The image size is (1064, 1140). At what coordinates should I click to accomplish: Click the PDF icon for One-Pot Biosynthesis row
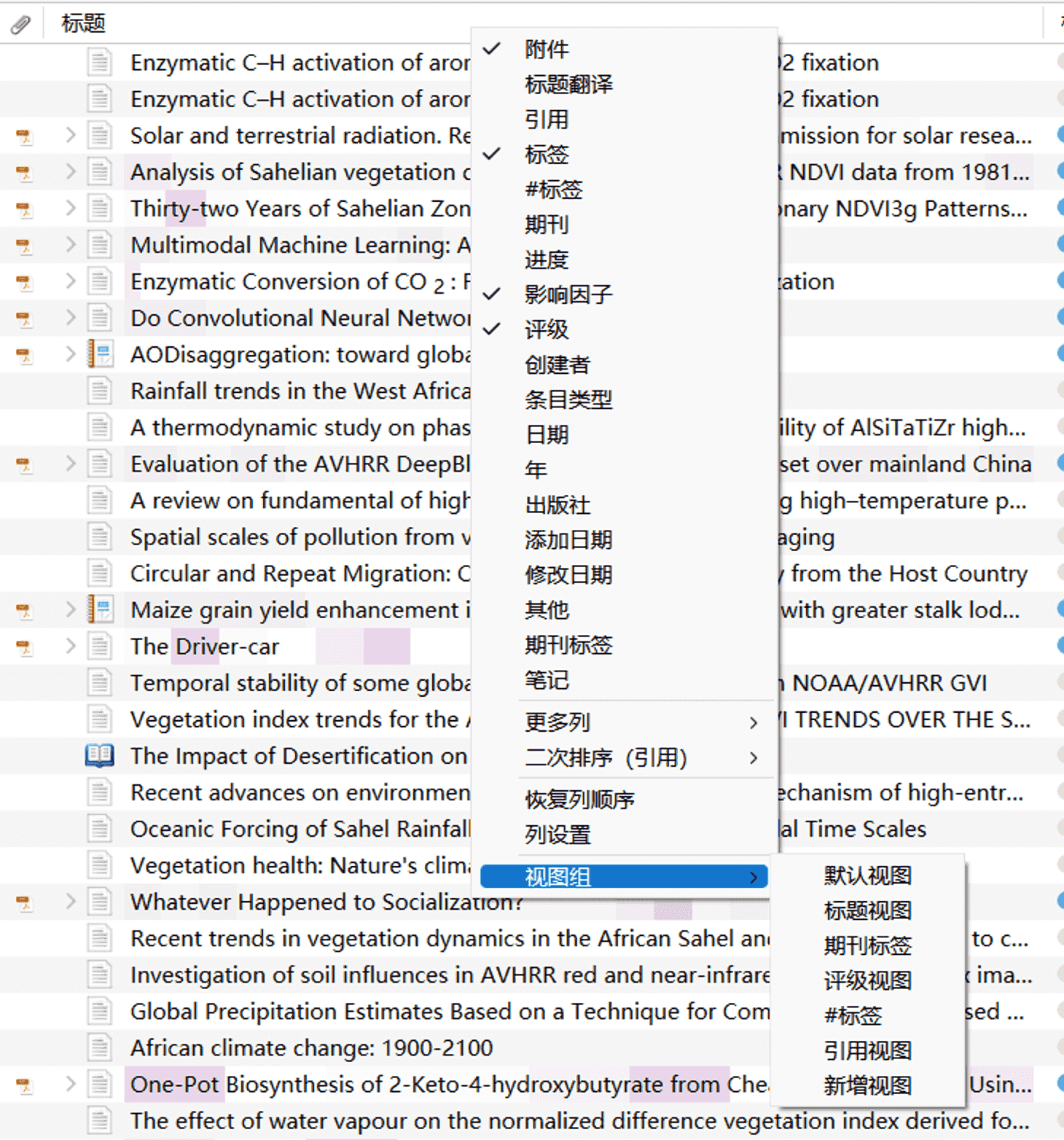(x=24, y=1085)
